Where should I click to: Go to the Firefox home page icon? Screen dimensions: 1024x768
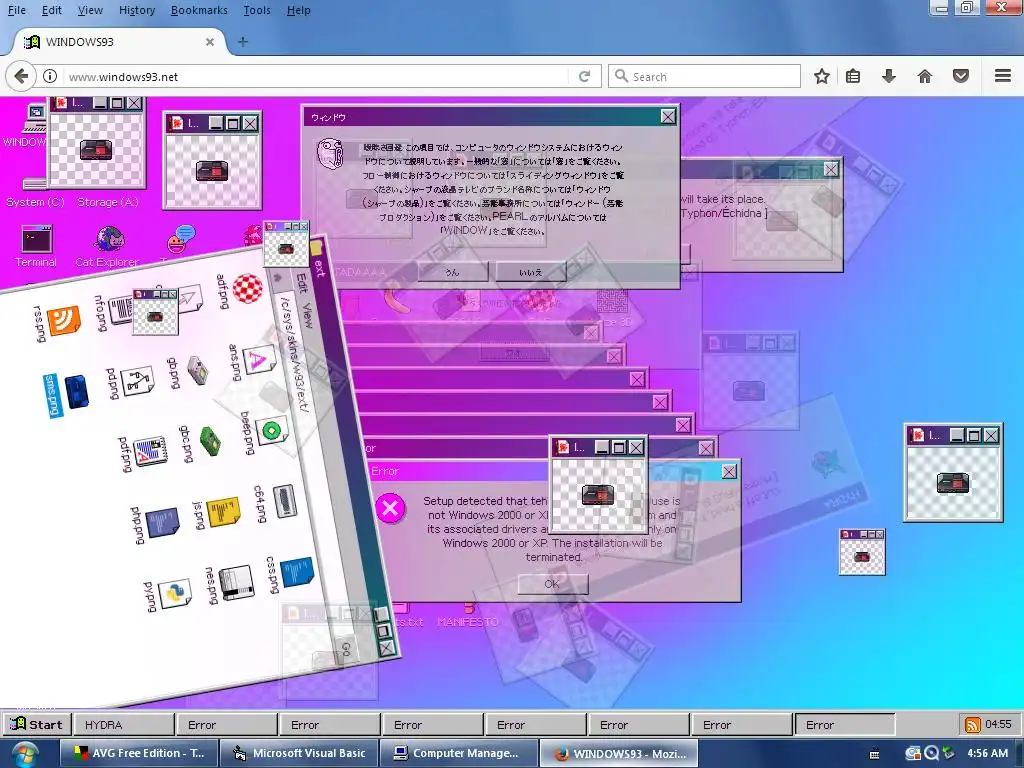pyautogui.click(x=925, y=76)
